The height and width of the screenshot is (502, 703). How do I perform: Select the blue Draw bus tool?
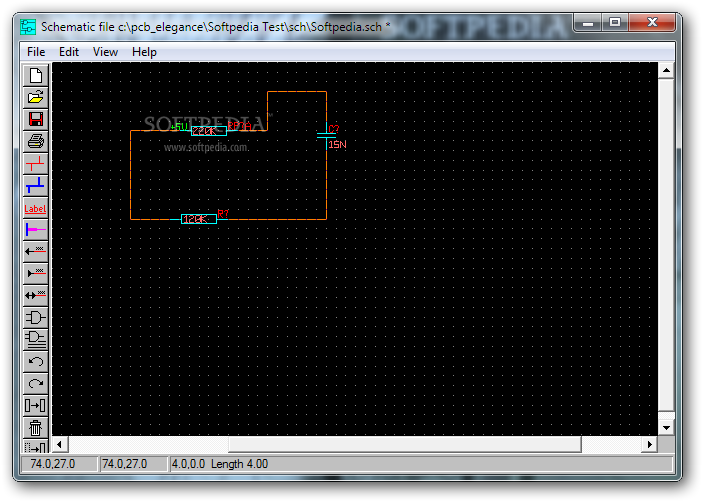click(x=35, y=185)
